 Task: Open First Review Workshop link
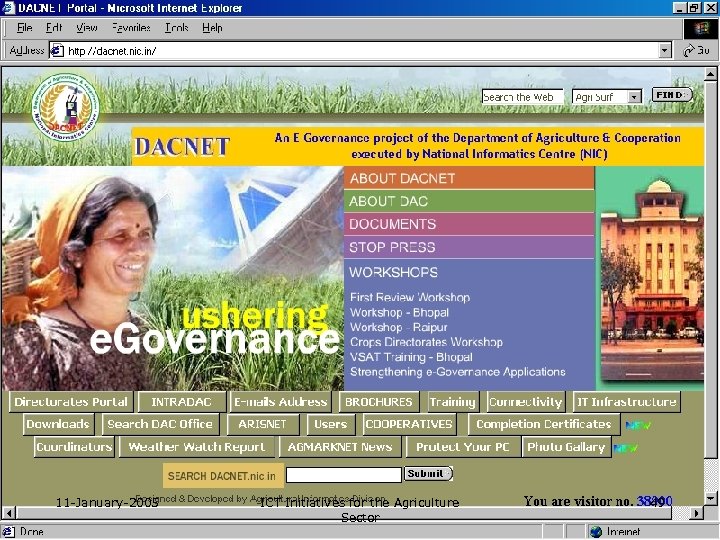tap(410, 298)
